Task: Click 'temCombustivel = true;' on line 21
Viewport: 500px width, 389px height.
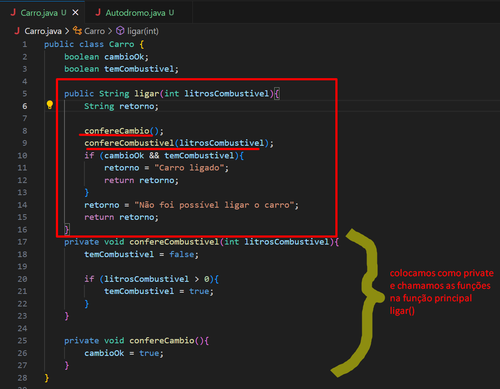Action: click(159, 291)
